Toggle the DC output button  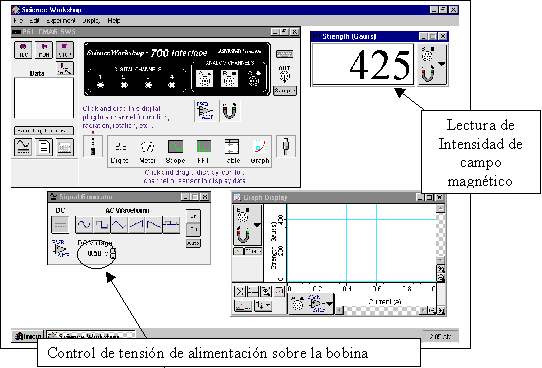click(x=60, y=225)
